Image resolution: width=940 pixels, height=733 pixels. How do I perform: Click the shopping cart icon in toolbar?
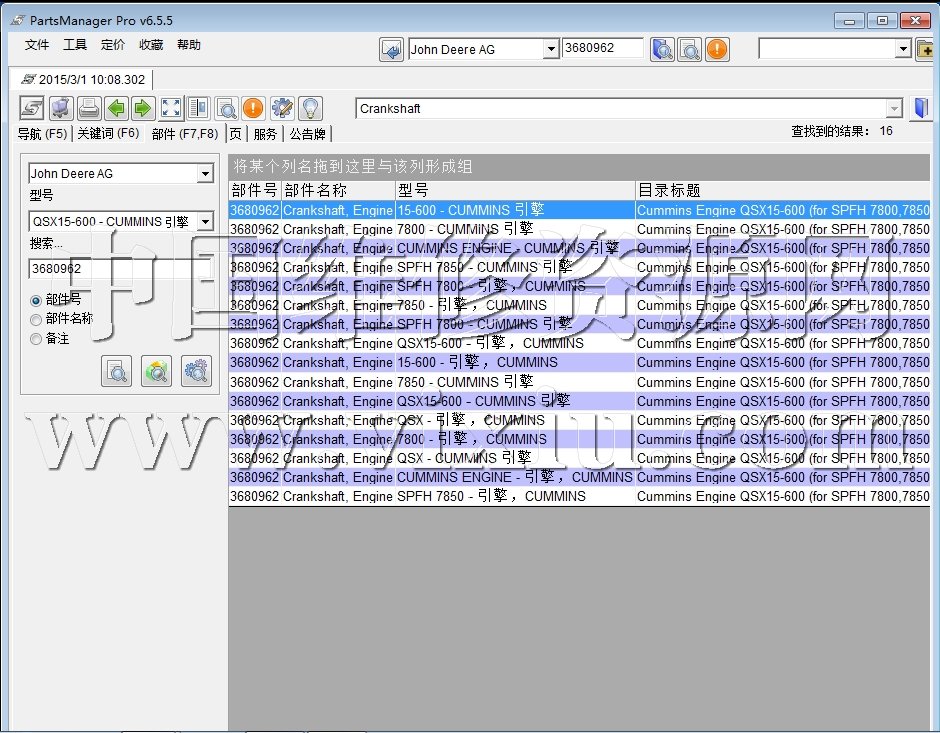click(x=61, y=108)
